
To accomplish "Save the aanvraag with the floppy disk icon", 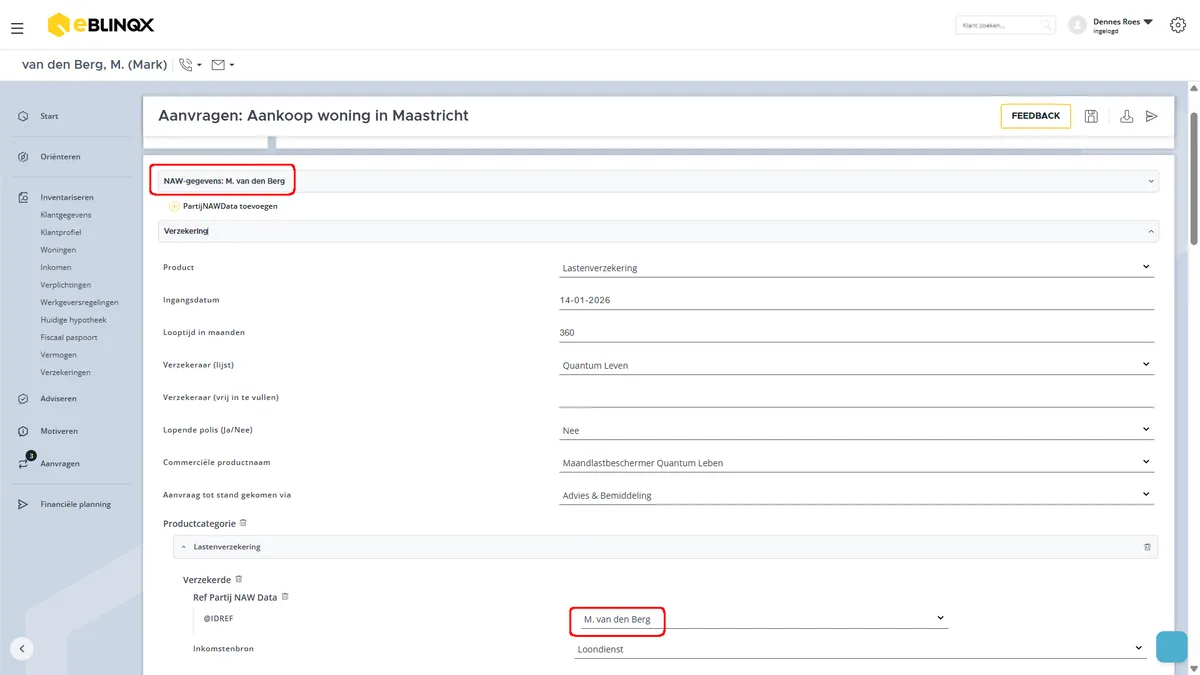I will coord(1091,116).
